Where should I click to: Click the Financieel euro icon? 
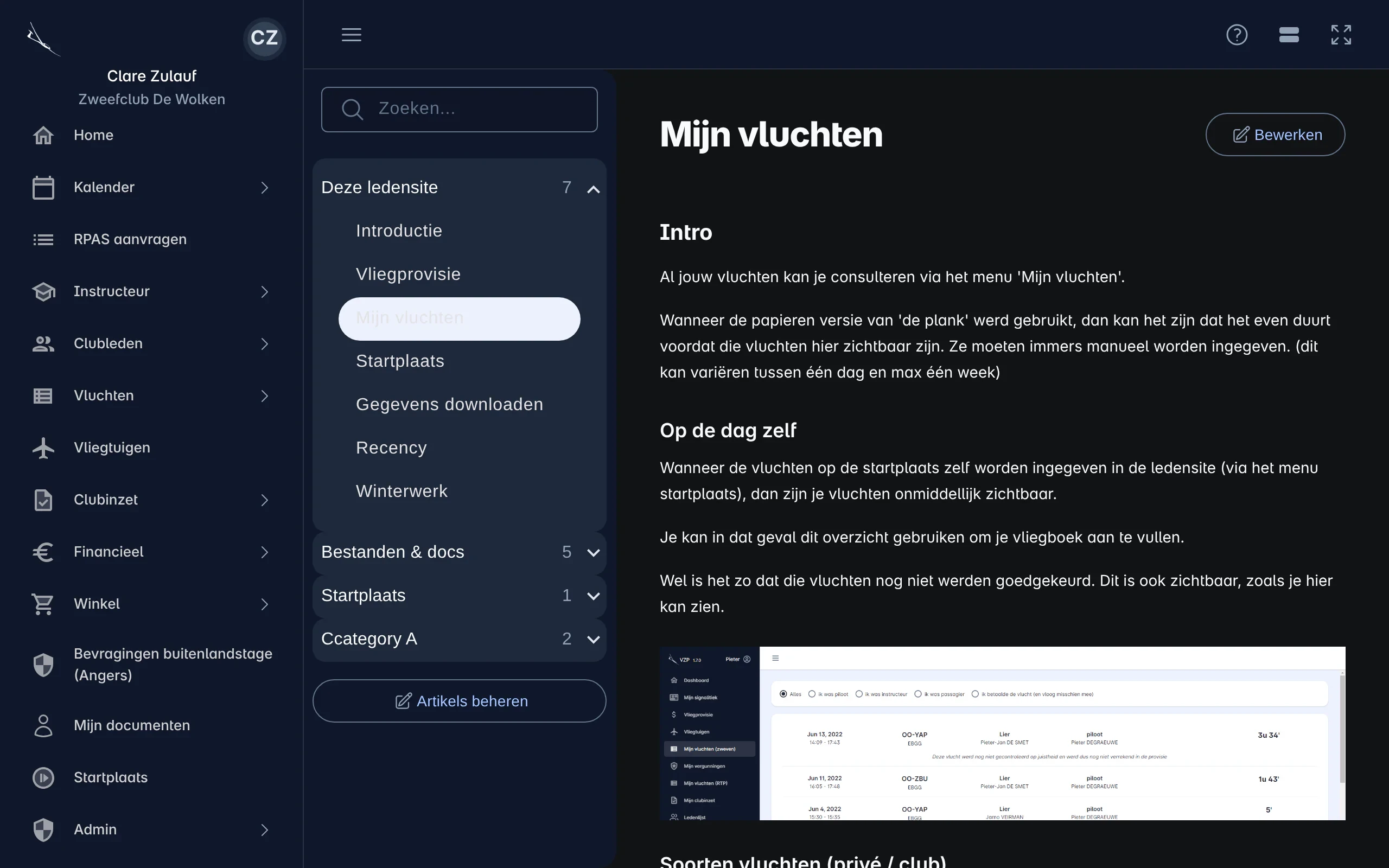point(43,552)
